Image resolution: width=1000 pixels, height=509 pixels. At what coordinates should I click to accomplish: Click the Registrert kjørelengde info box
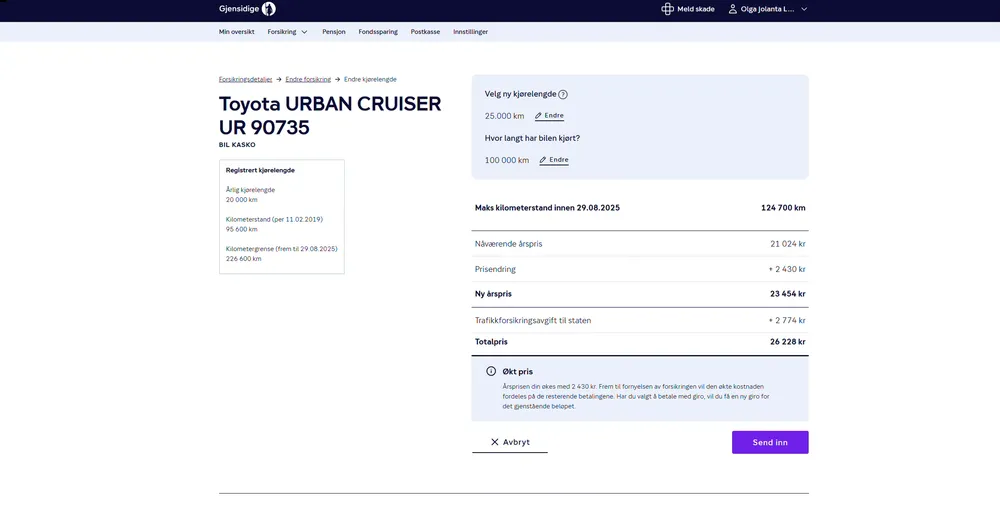[281, 216]
